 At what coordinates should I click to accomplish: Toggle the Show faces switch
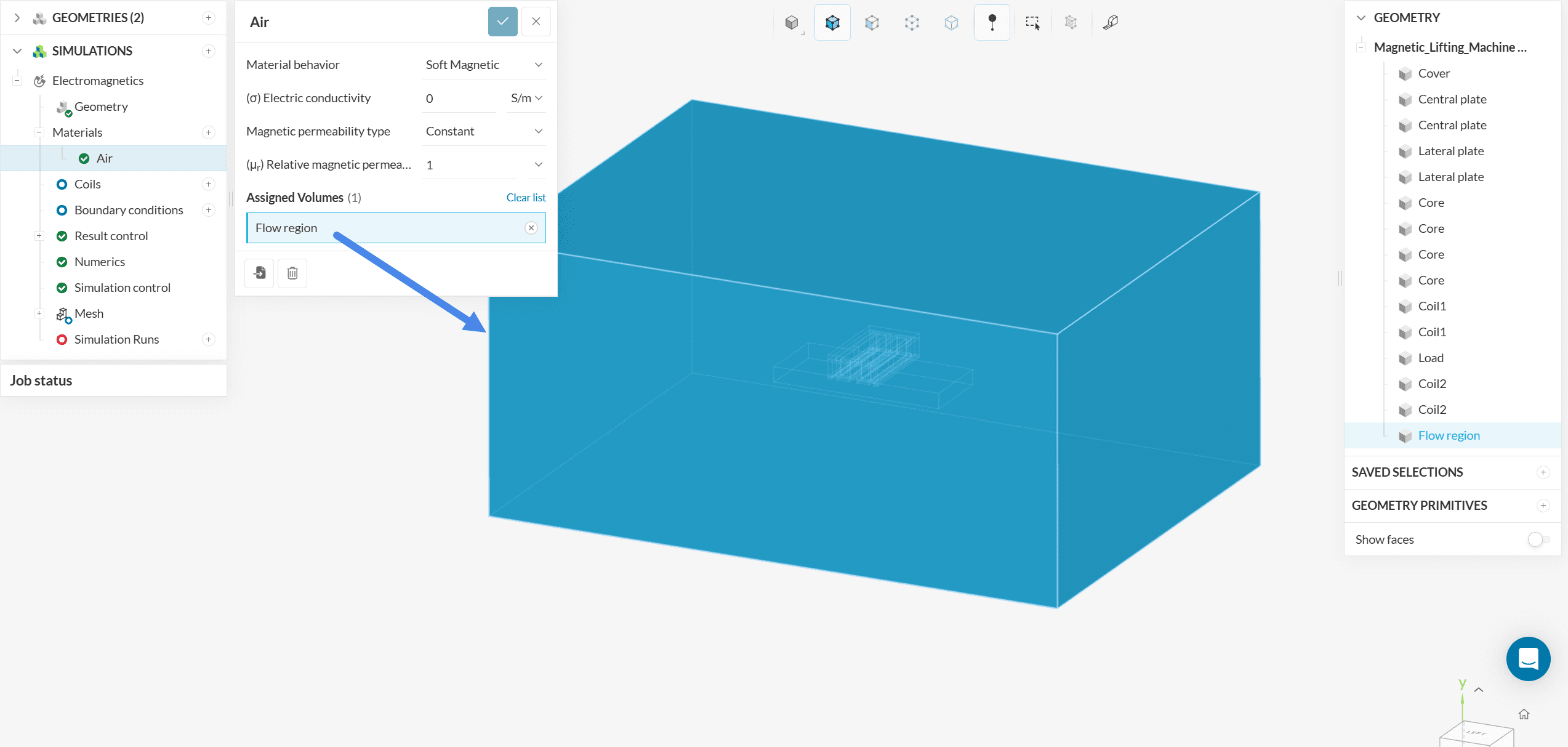(1538, 539)
